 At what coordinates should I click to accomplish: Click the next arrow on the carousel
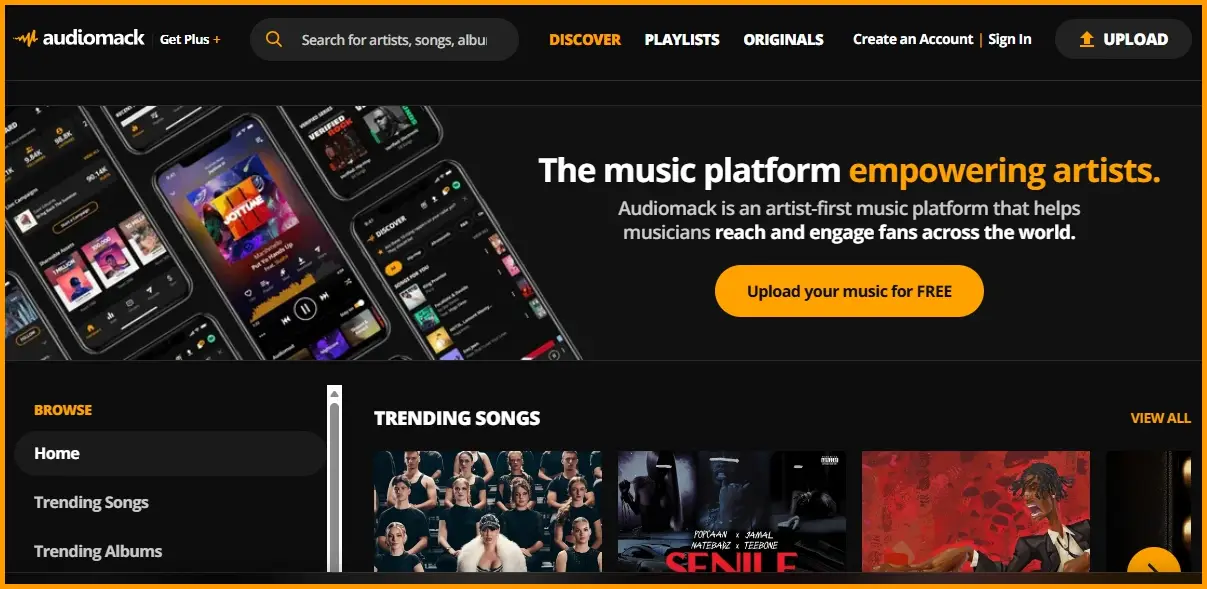click(1153, 566)
